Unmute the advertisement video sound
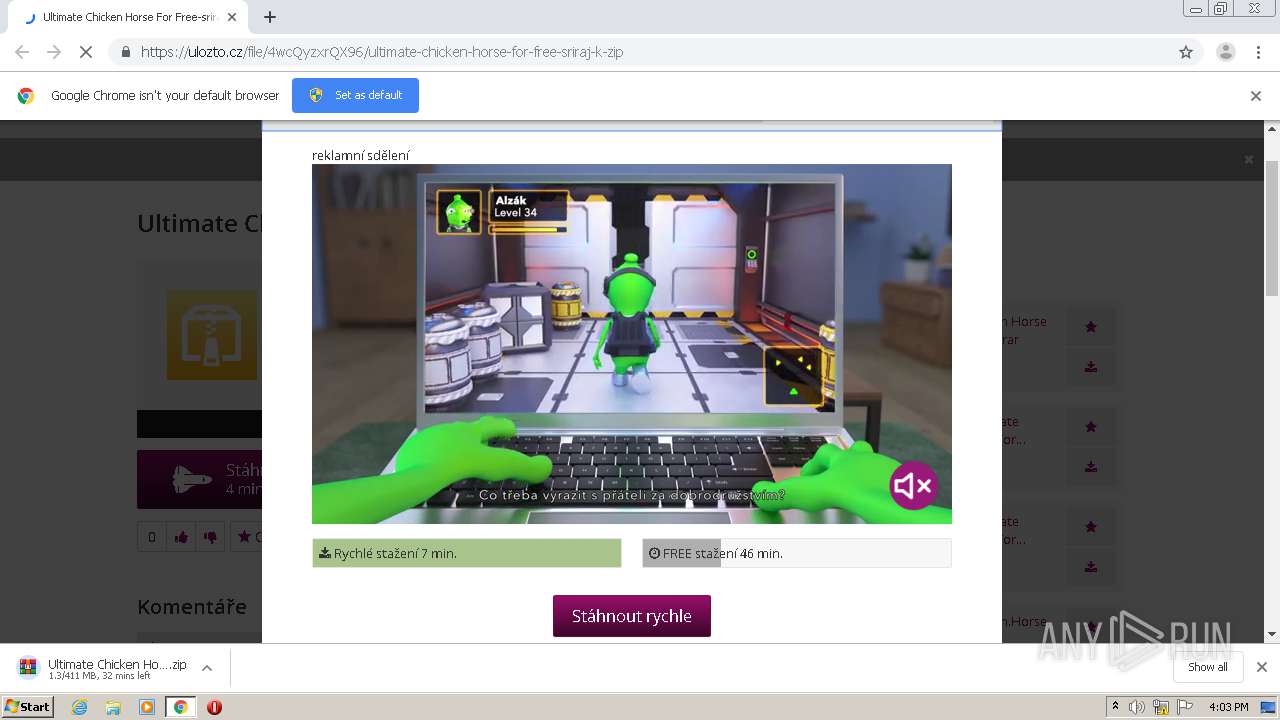 (914, 486)
